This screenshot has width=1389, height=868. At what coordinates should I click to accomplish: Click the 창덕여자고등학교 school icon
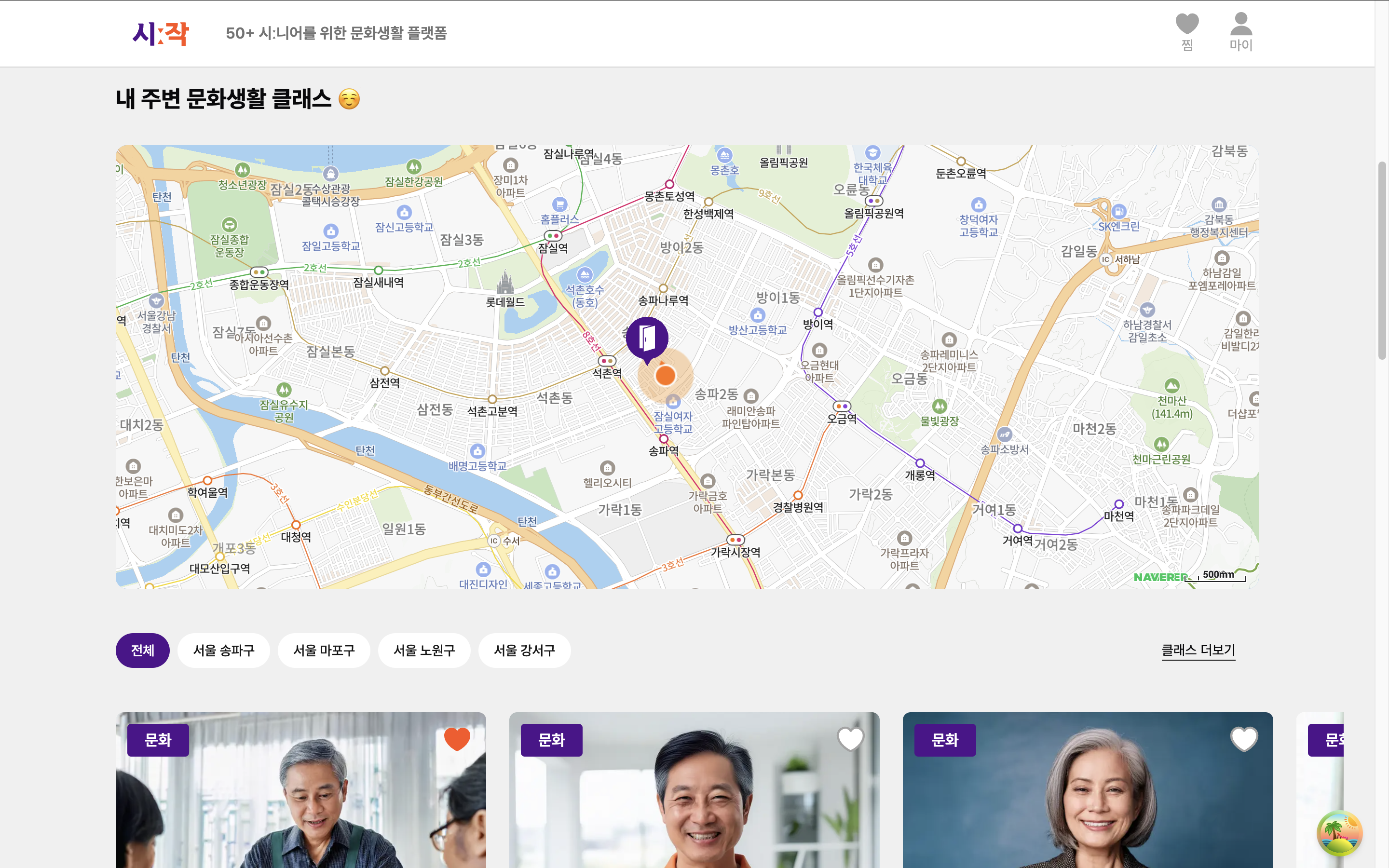pos(978,204)
